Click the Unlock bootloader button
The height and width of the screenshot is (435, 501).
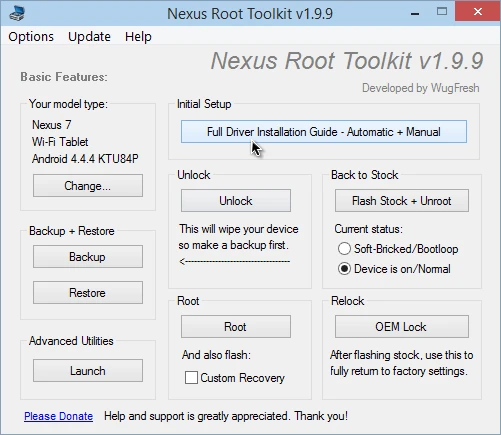click(236, 201)
